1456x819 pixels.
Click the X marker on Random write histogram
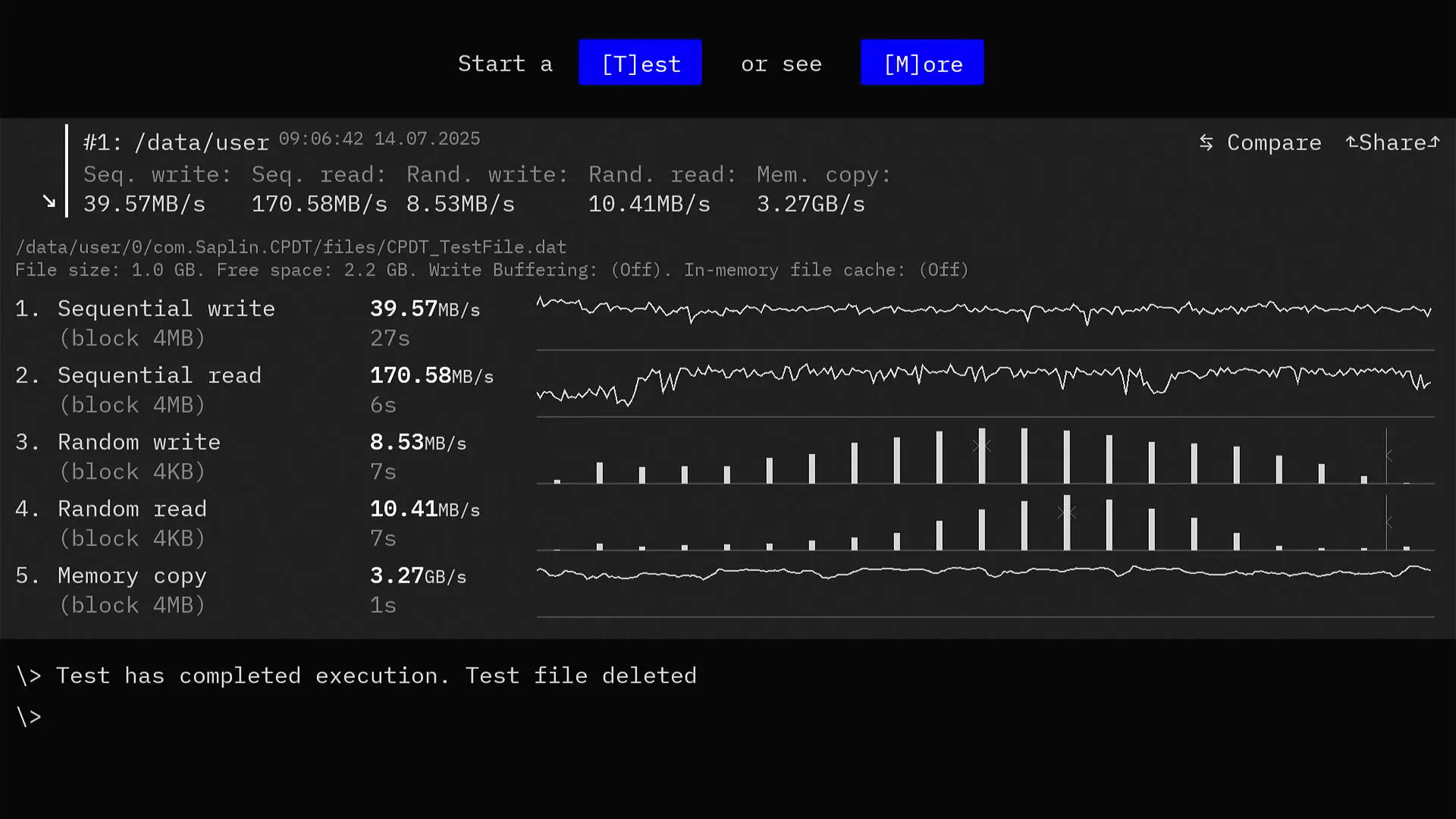[981, 445]
